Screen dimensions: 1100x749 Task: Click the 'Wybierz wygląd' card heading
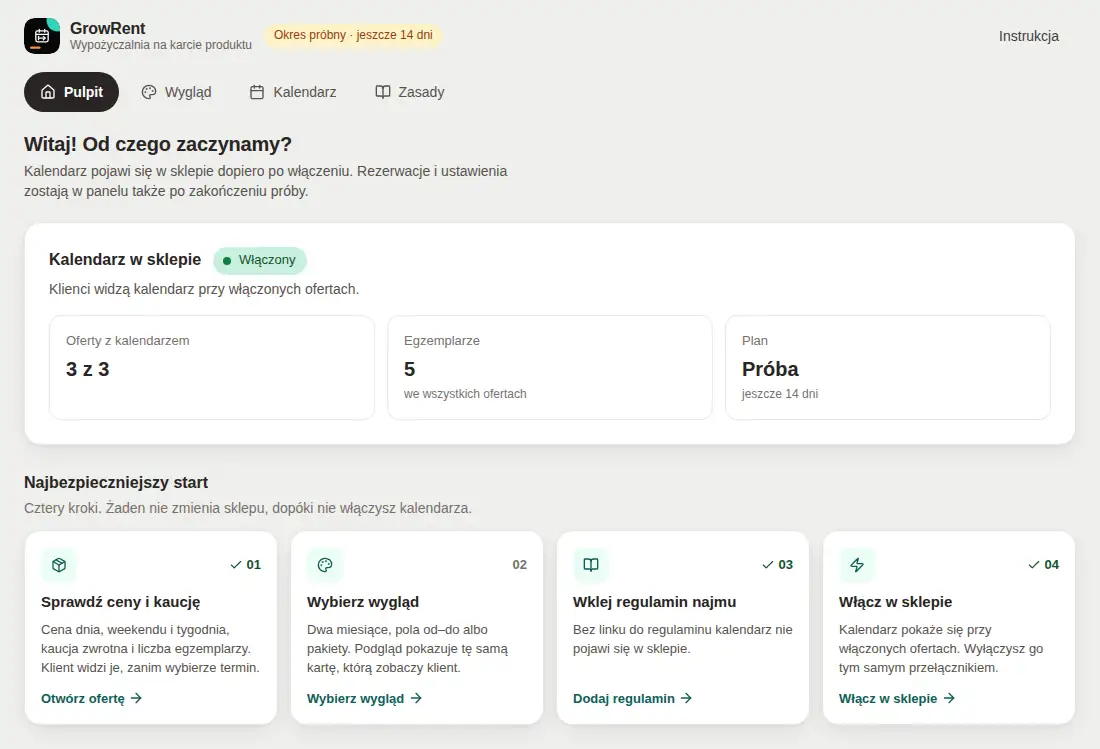[363, 602]
